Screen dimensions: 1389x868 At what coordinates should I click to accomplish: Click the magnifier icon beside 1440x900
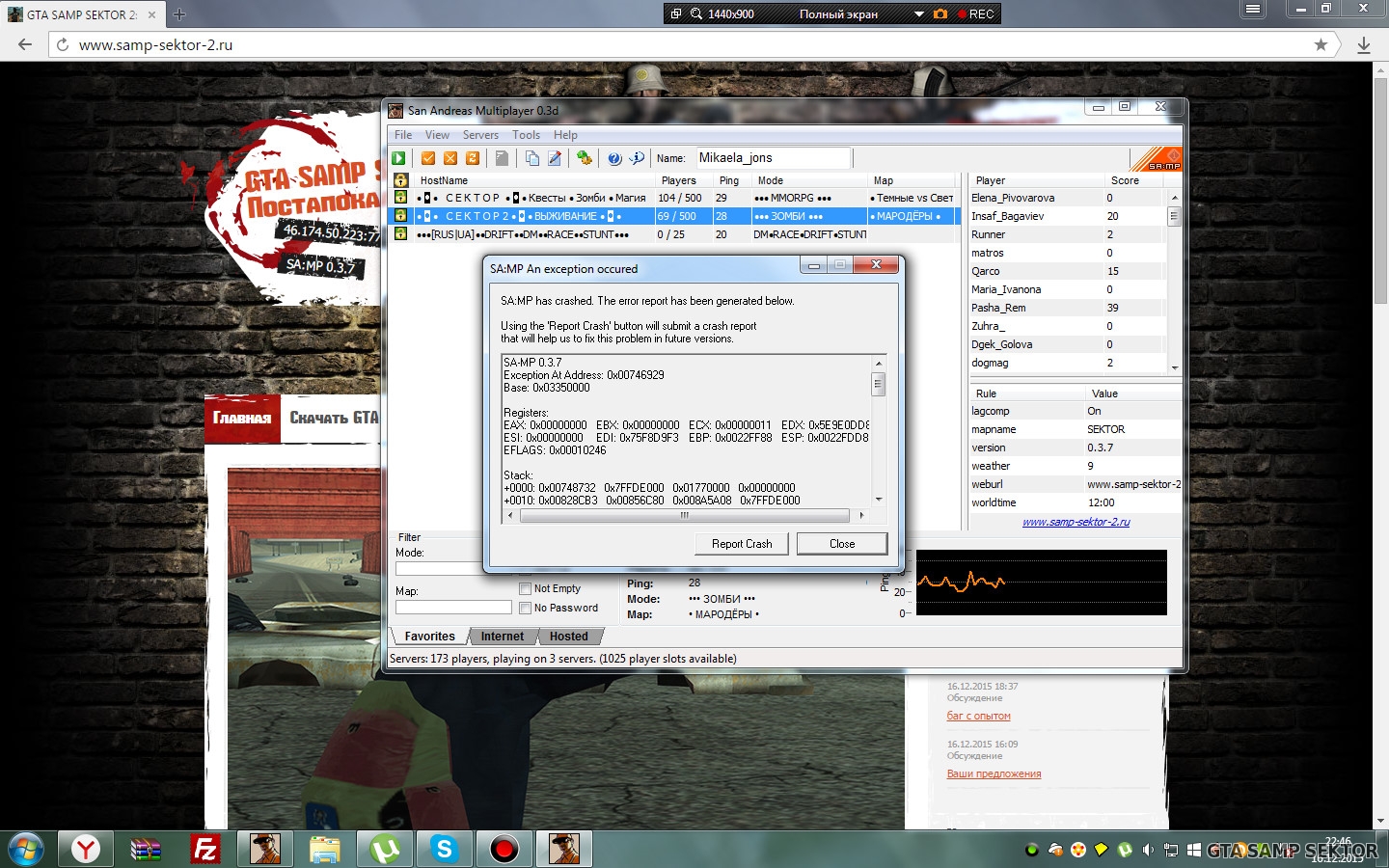(x=696, y=14)
